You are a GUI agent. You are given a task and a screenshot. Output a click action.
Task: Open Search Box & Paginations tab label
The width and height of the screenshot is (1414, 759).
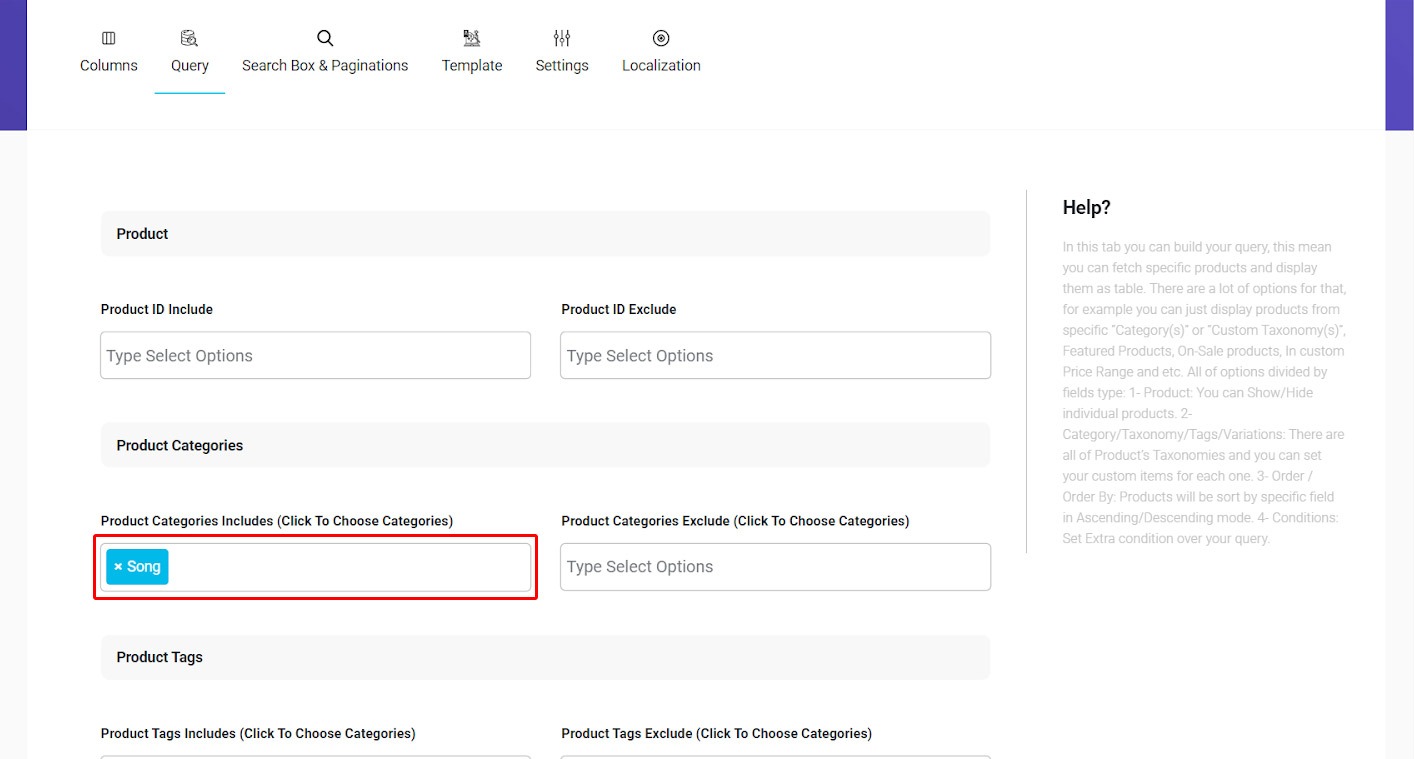325,65
